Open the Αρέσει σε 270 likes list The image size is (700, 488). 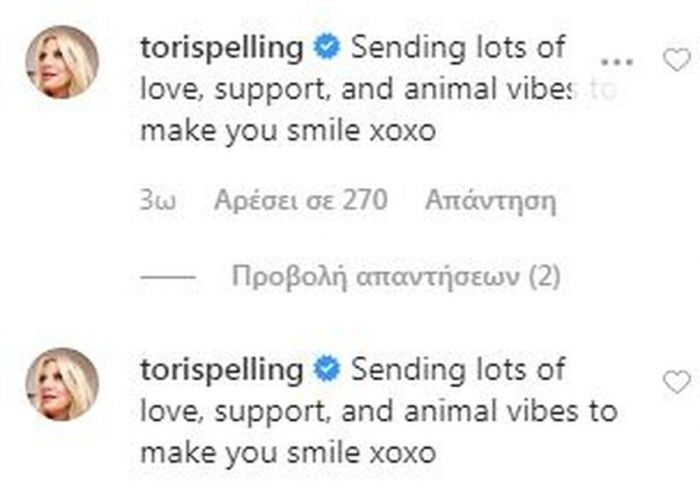(x=300, y=200)
